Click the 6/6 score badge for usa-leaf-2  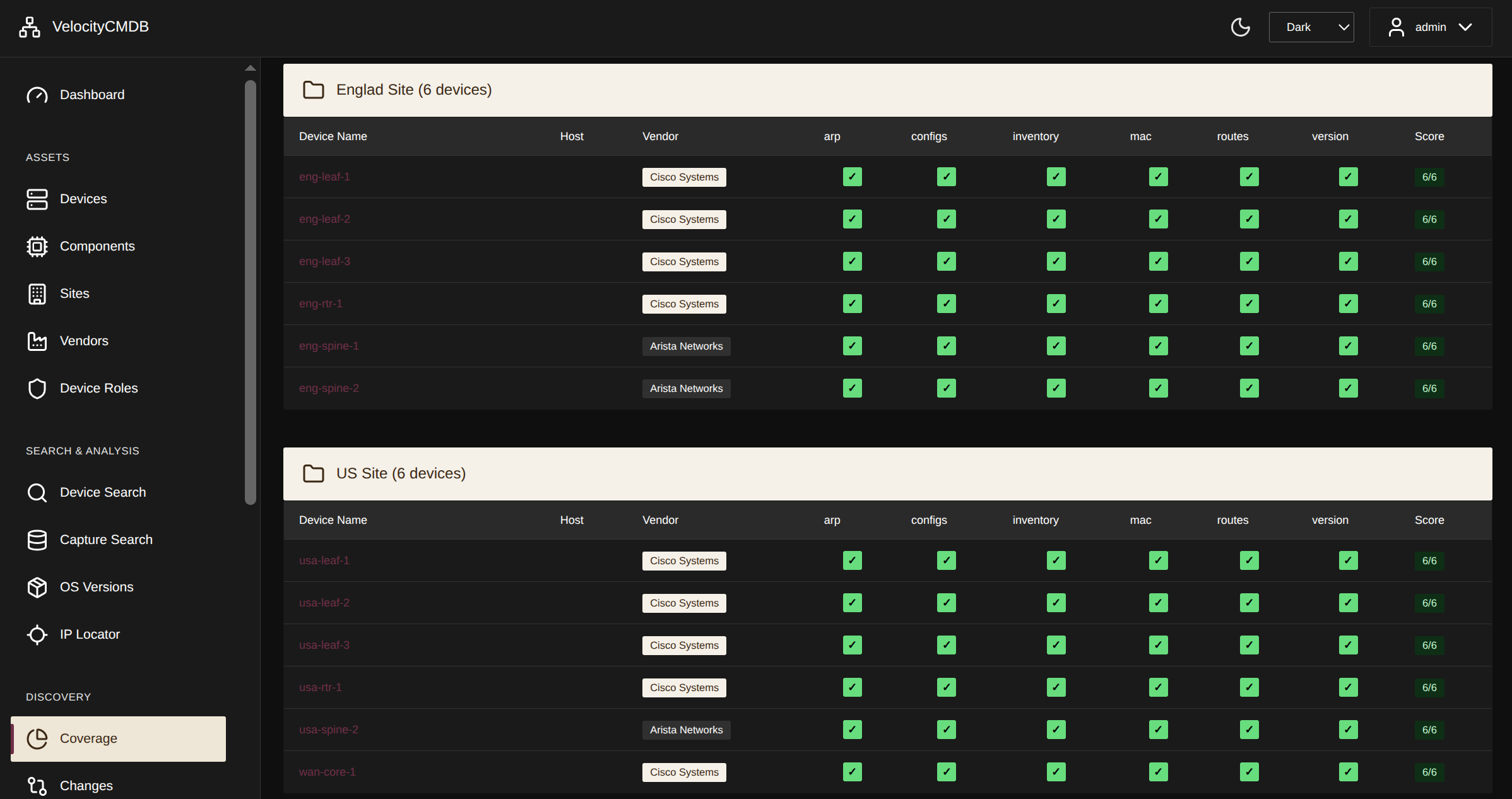pyautogui.click(x=1429, y=603)
